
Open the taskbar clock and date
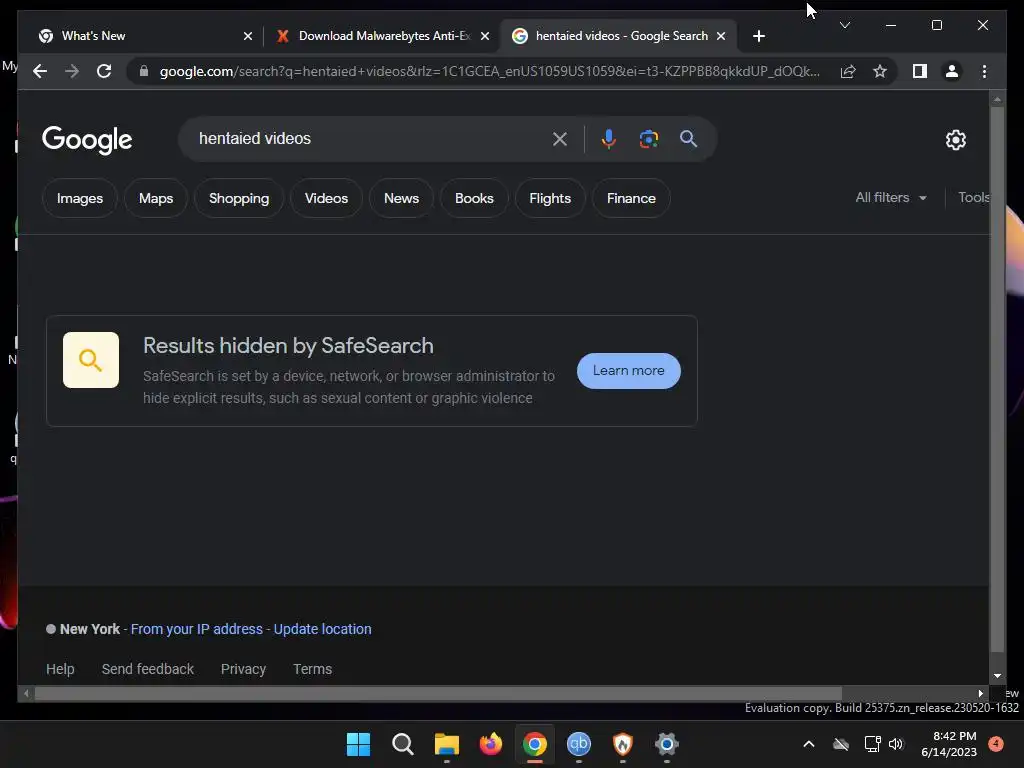(949, 744)
